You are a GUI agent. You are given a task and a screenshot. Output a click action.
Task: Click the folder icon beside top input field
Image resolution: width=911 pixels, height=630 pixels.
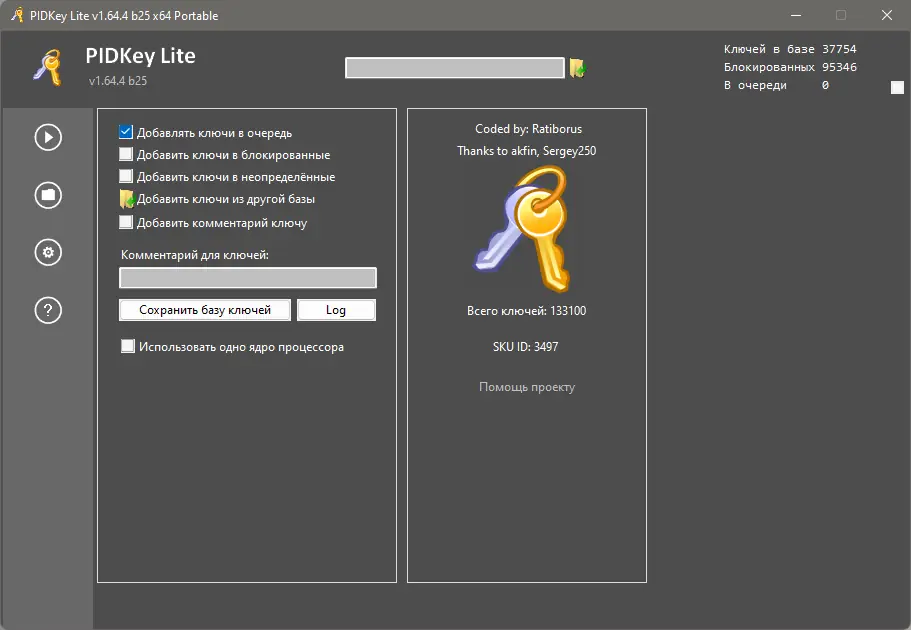pos(578,68)
